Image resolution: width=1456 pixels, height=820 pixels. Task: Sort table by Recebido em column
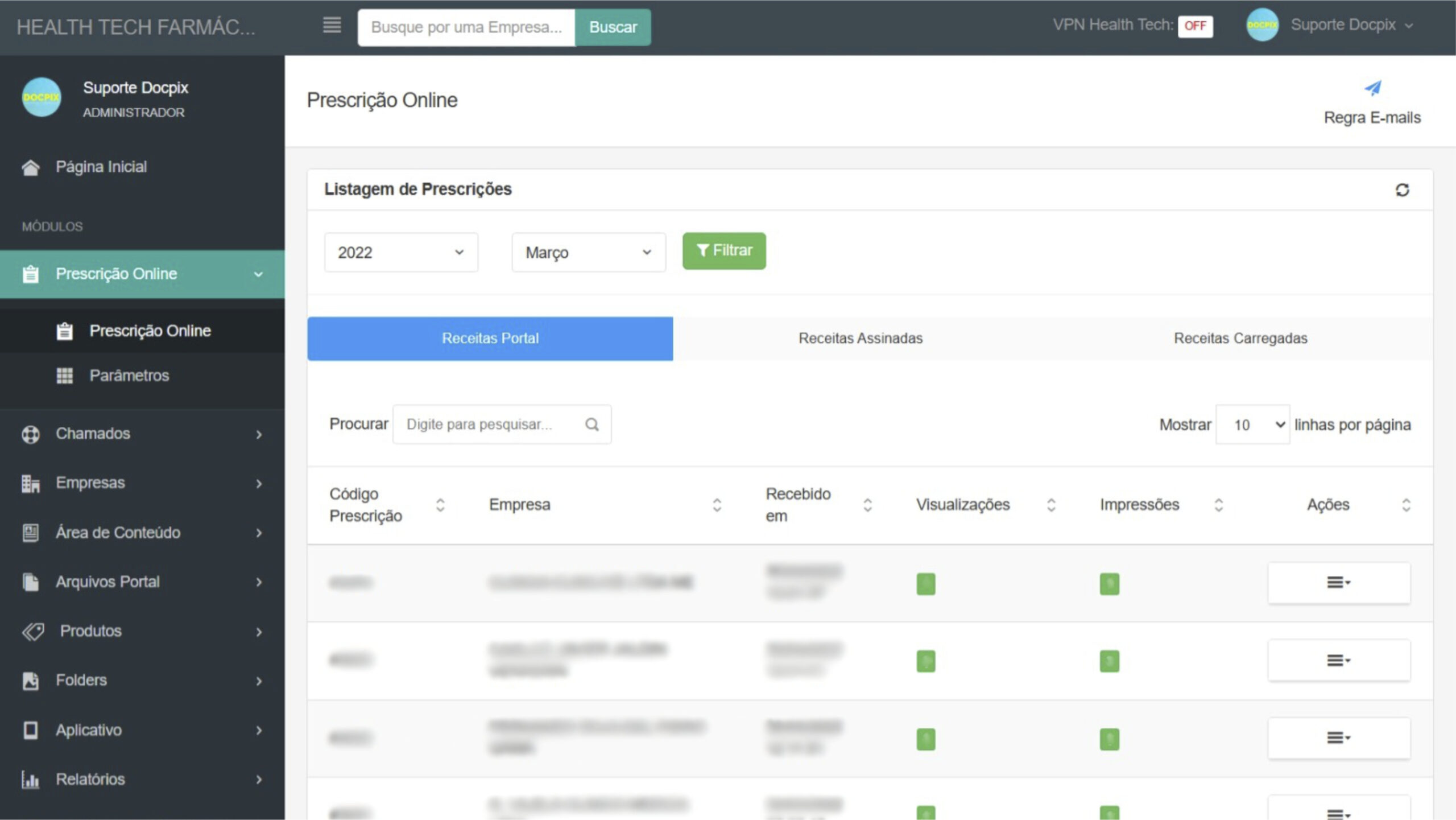(867, 505)
